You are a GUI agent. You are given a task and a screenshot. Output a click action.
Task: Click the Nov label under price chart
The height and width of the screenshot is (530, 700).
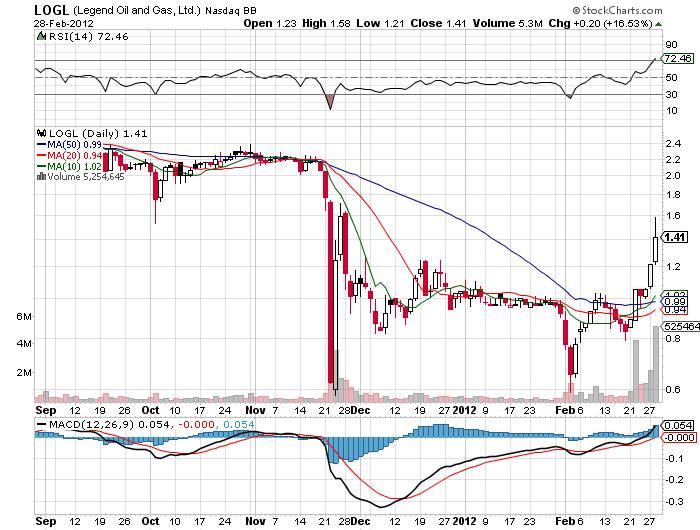[x=255, y=410]
